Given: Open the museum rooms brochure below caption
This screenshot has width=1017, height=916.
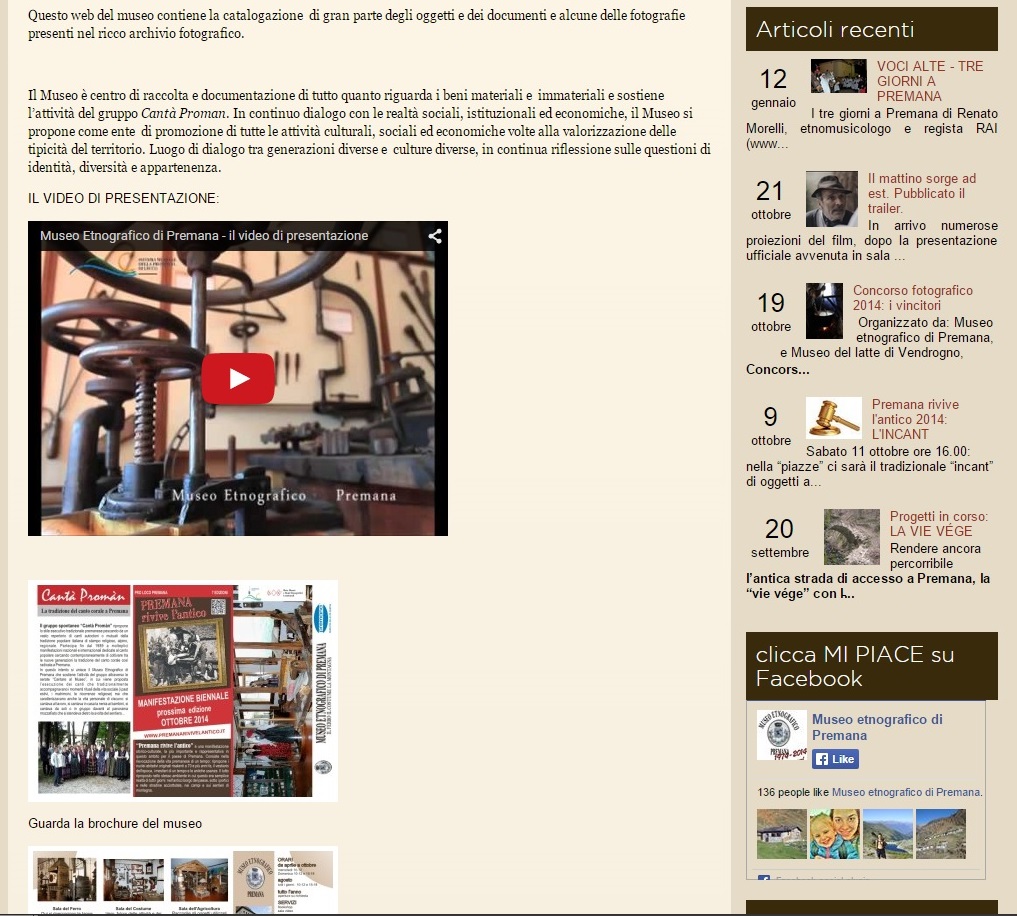Looking at the screenshot, I should point(183,880).
